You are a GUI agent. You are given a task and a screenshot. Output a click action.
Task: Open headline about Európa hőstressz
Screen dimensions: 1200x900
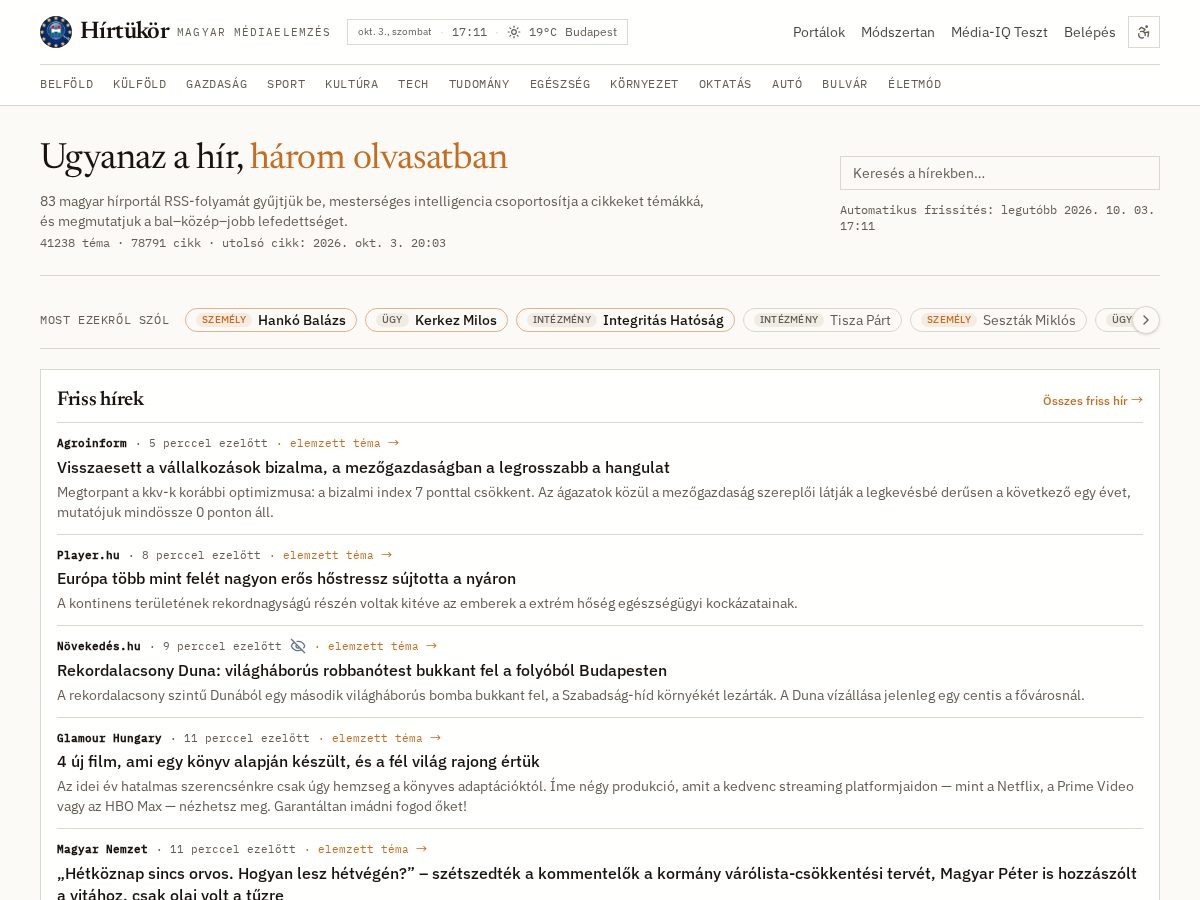tap(286, 578)
